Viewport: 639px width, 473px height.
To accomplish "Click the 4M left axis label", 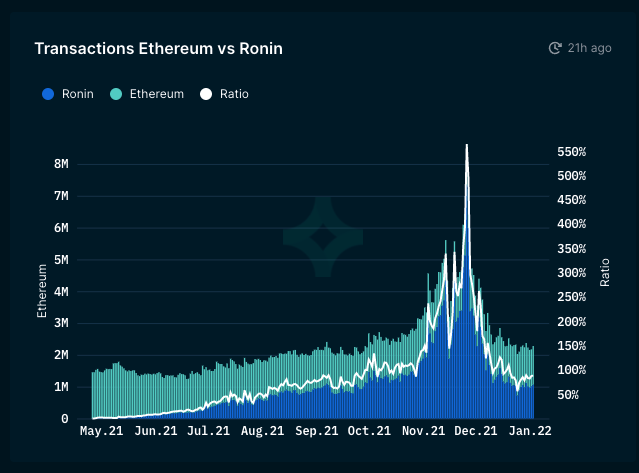I will point(61,291).
